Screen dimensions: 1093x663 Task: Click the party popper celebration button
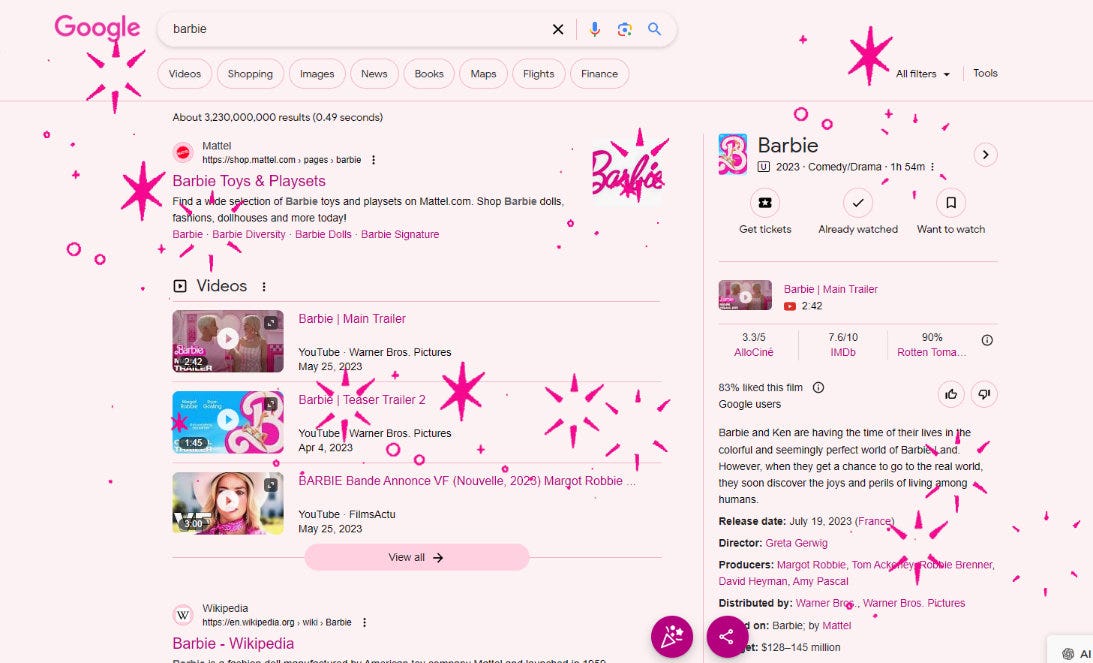click(x=672, y=637)
